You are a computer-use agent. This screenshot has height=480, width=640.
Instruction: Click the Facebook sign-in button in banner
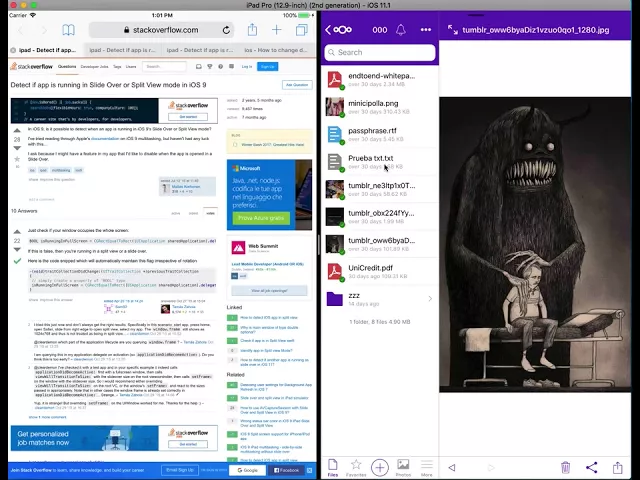[286, 470]
